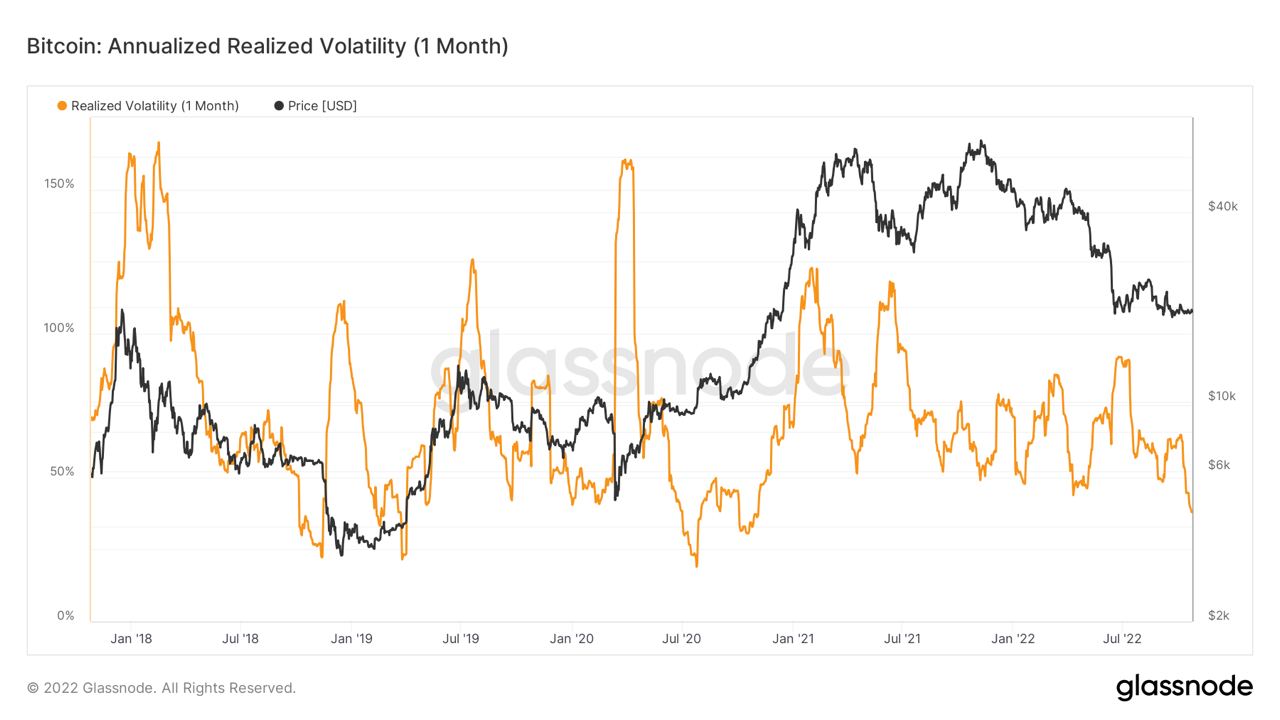
Task: Click the glassnode watermark in chart center
Action: pos(640,367)
